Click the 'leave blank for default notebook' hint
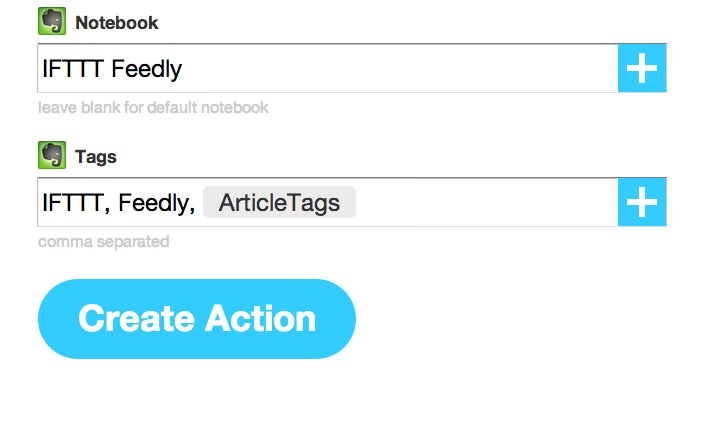Image resolution: width=715 pixels, height=422 pixels. (153, 108)
